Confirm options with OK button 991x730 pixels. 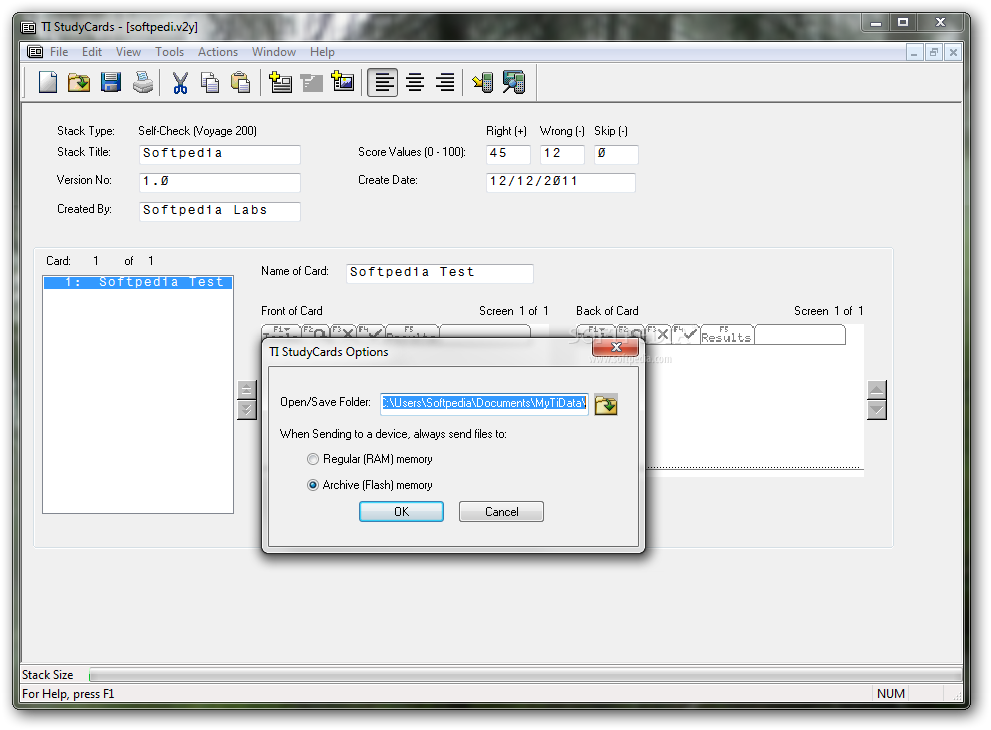tap(401, 511)
